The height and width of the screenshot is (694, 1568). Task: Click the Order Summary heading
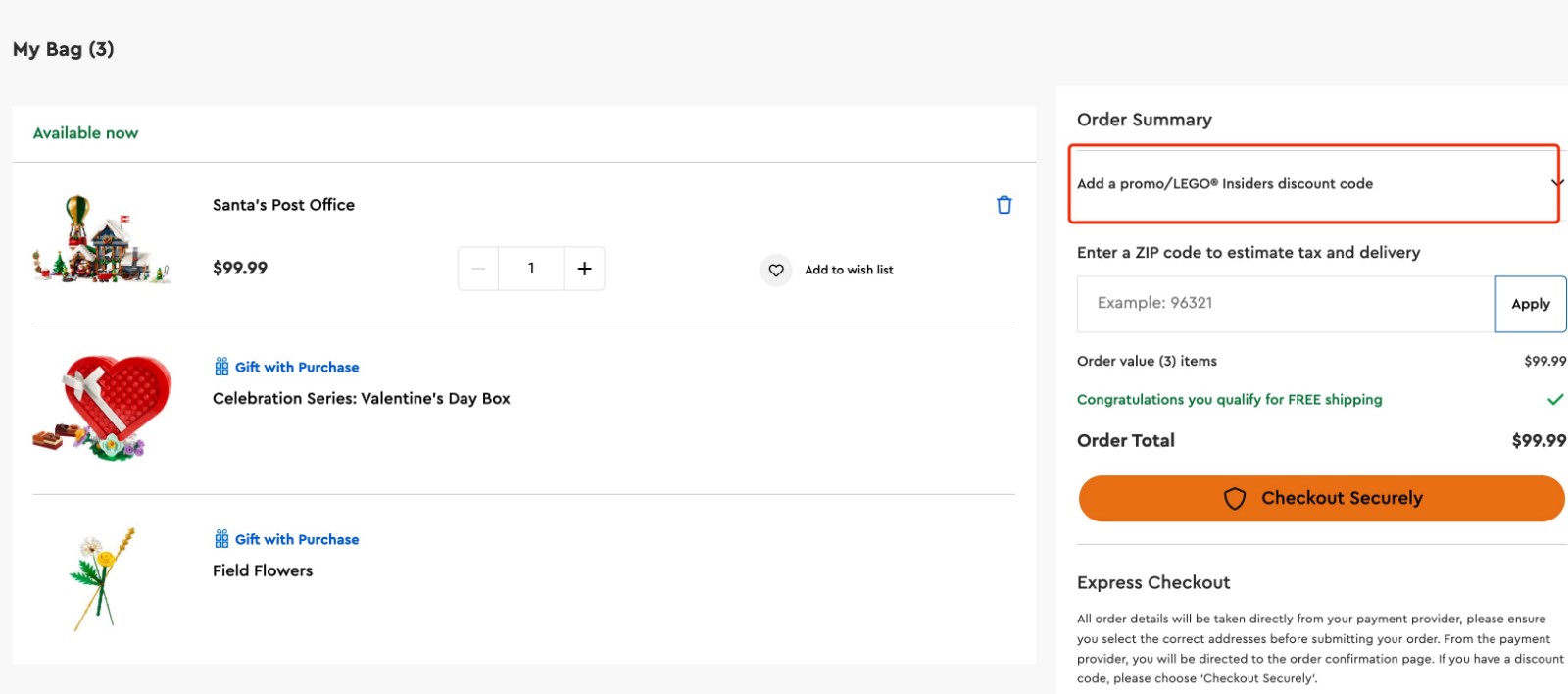[x=1144, y=120]
